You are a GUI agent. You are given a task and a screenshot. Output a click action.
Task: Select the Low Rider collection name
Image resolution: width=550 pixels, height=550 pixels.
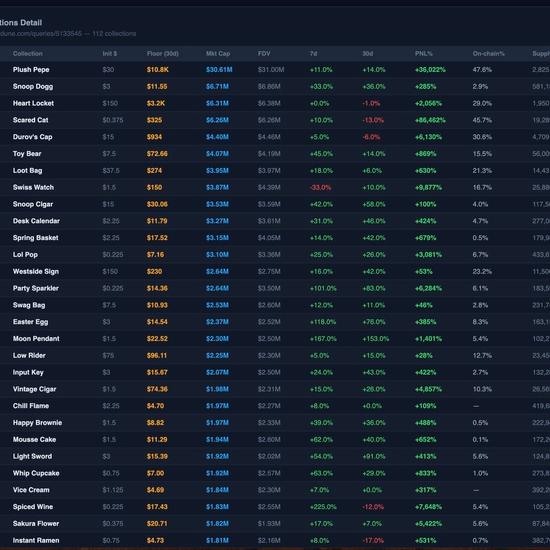pos(29,356)
